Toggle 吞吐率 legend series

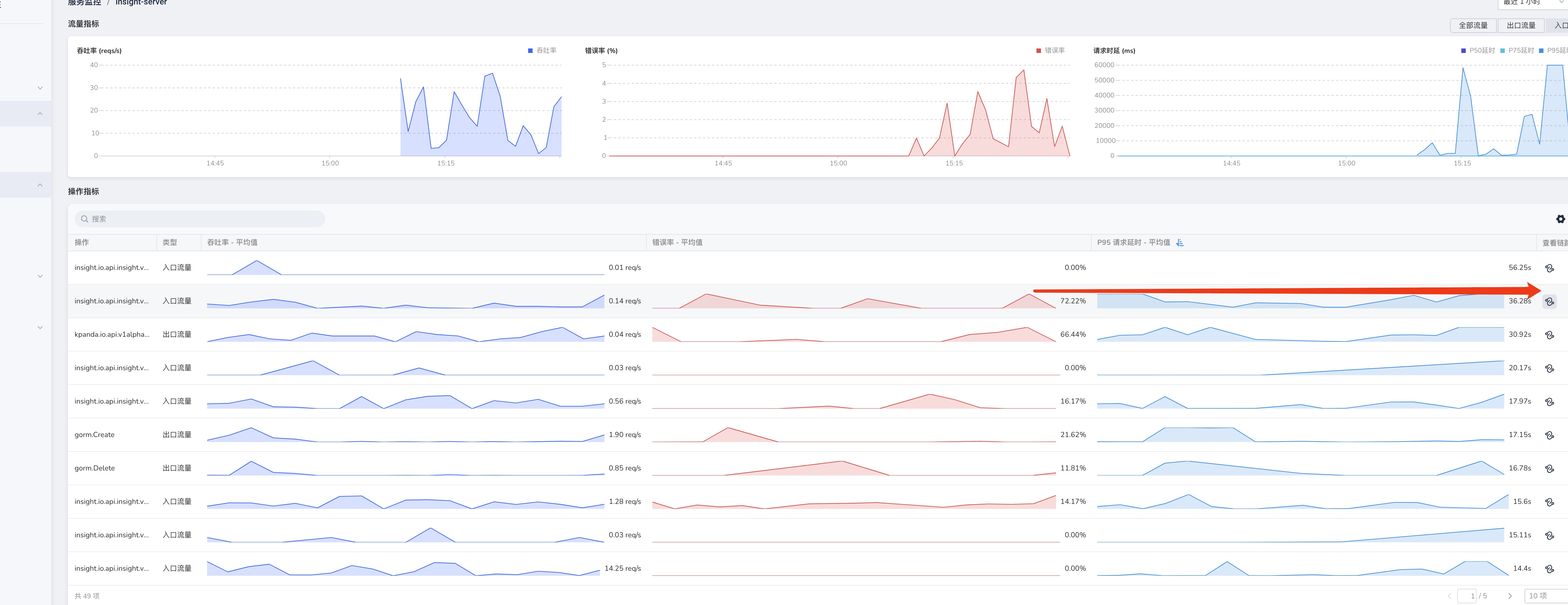(x=542, y=51)
